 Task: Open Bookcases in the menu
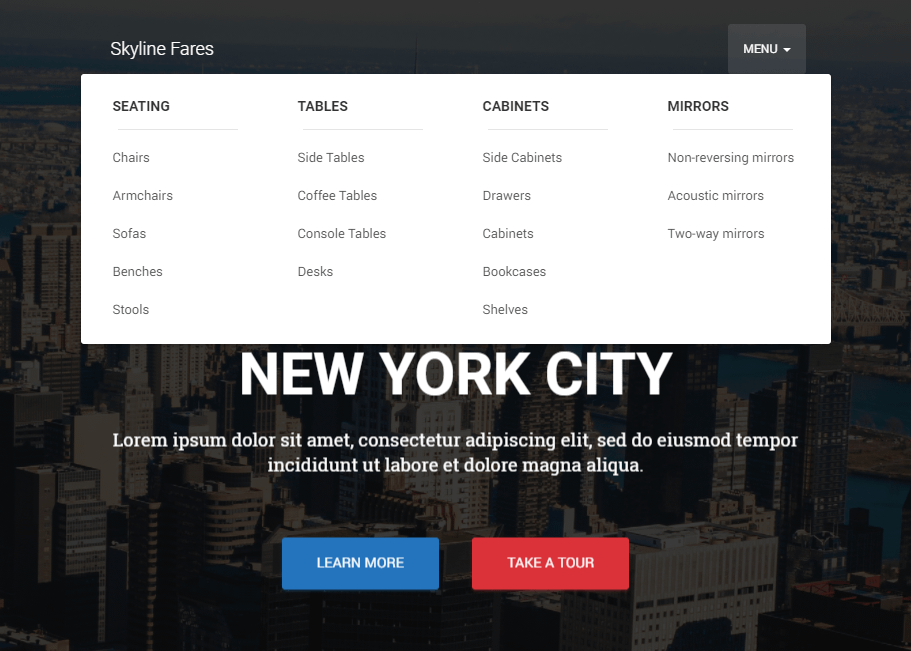pyautogui.click(x=514, y=272)
